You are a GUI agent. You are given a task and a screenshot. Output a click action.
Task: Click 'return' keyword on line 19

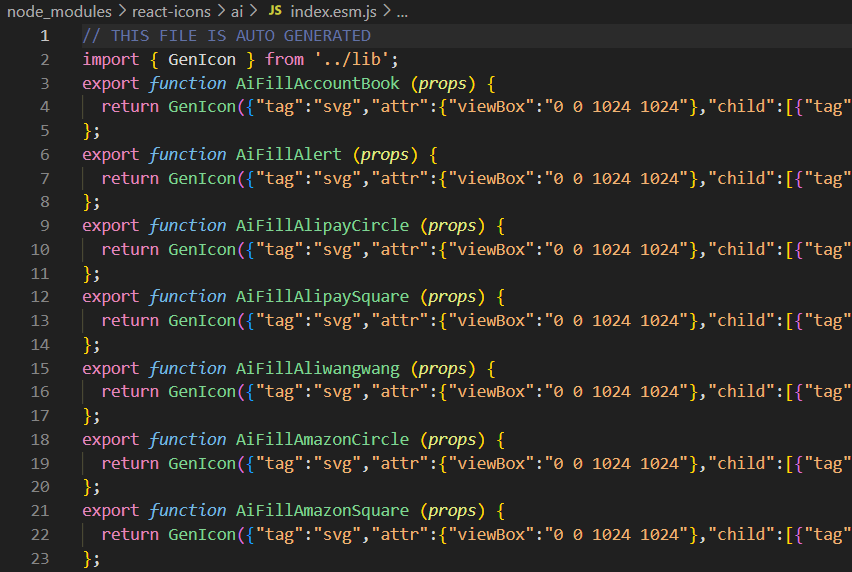[x=130, y=463]
